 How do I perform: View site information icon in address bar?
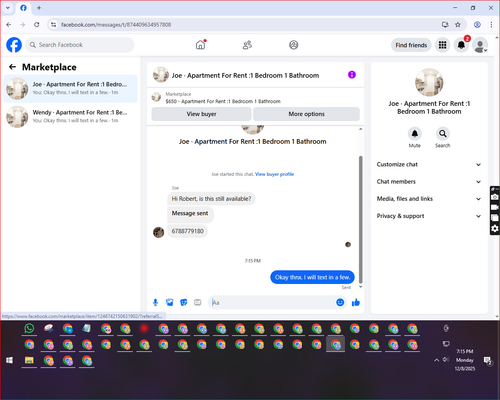pyautogui.click(x=54, y=25)
